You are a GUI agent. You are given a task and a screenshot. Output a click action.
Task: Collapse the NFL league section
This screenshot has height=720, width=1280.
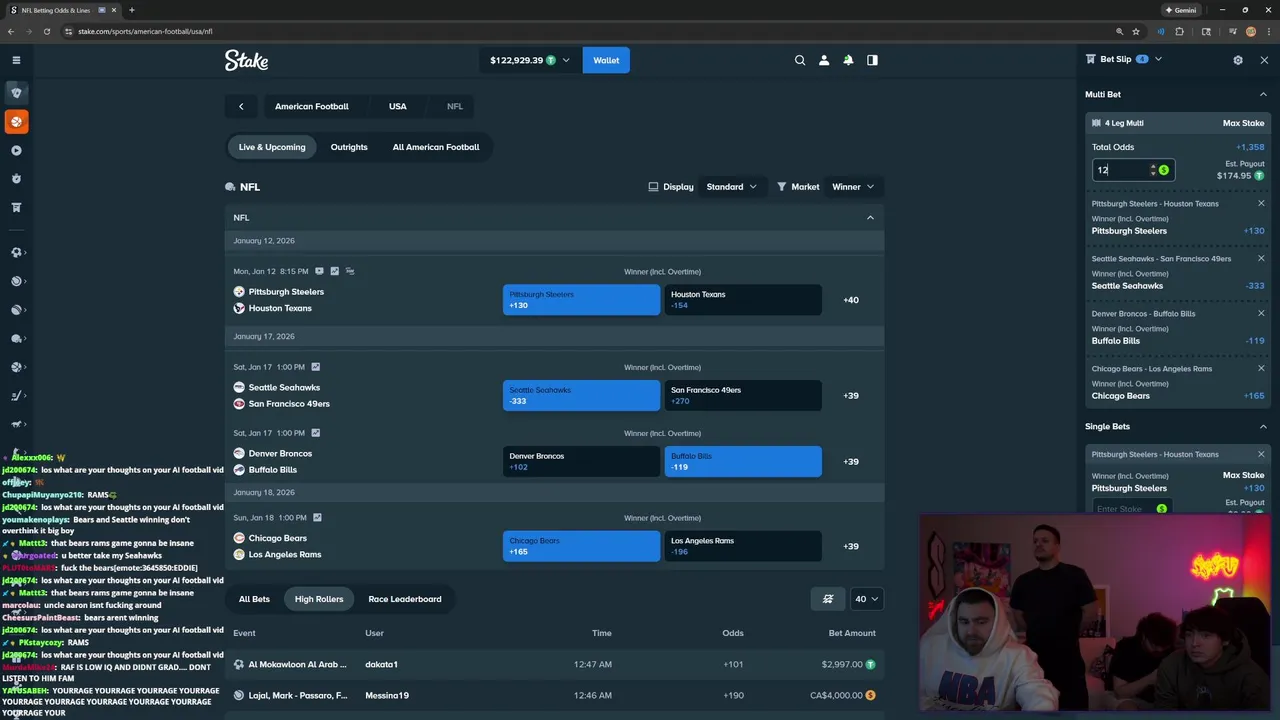click(x=870, y=217)
